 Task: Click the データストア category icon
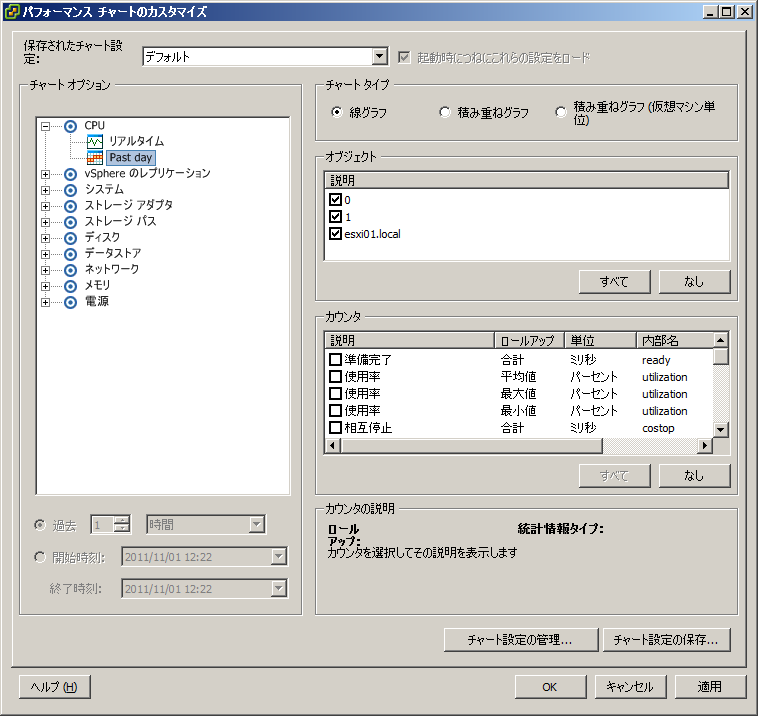[x=70, y=254]
